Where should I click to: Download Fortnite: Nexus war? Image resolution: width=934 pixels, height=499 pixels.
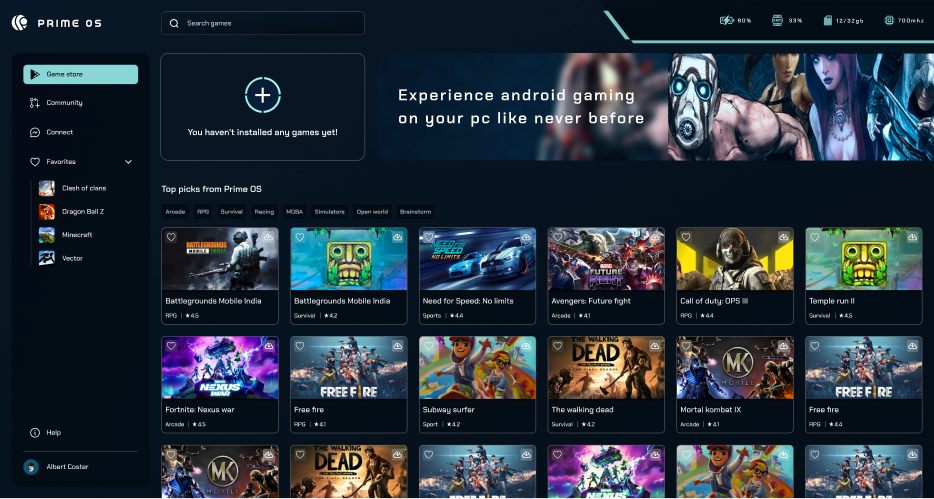[269, 346]
